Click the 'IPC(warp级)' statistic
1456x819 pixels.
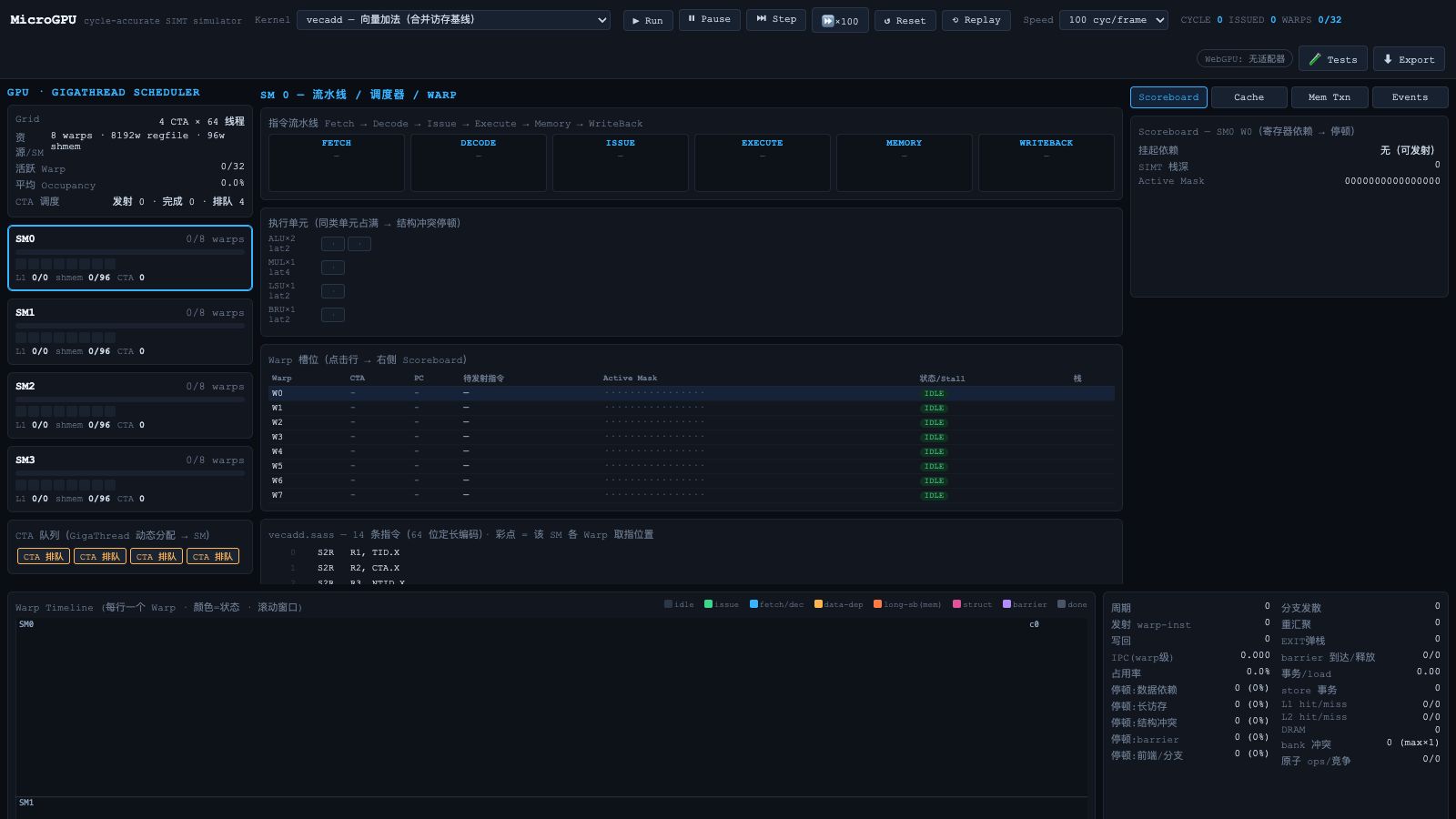point(1190,657)
